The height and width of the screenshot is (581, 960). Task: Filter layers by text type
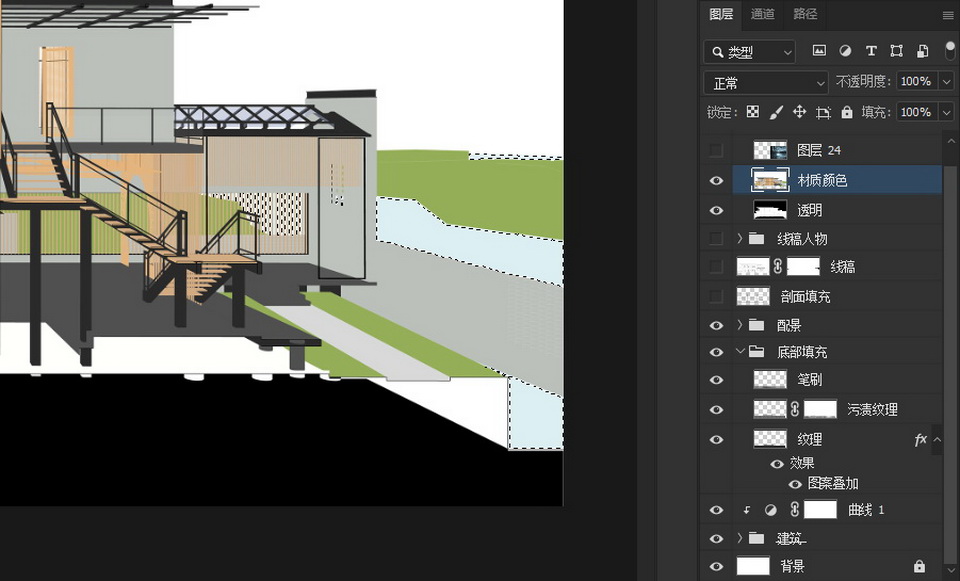(x=871, y=51)
